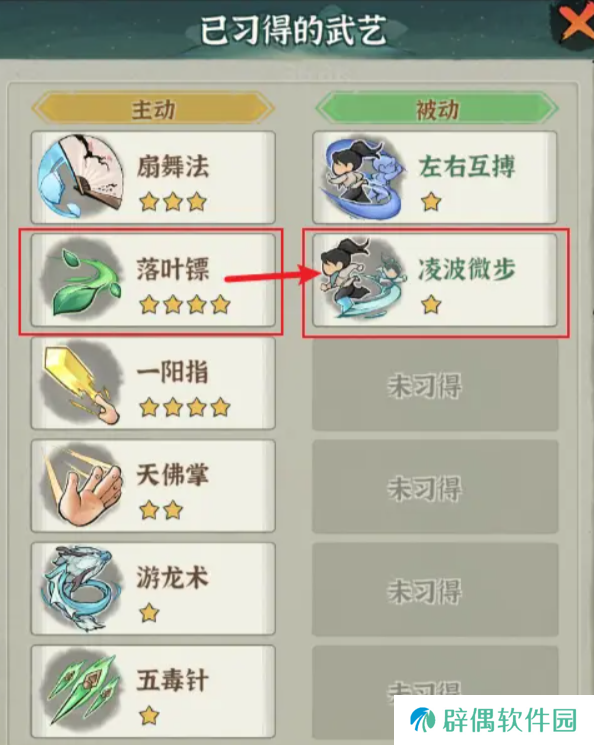Click the blue dragon icon of 游龙术
Viewport: 594px width, 745px height.
[x=79, y=588]
